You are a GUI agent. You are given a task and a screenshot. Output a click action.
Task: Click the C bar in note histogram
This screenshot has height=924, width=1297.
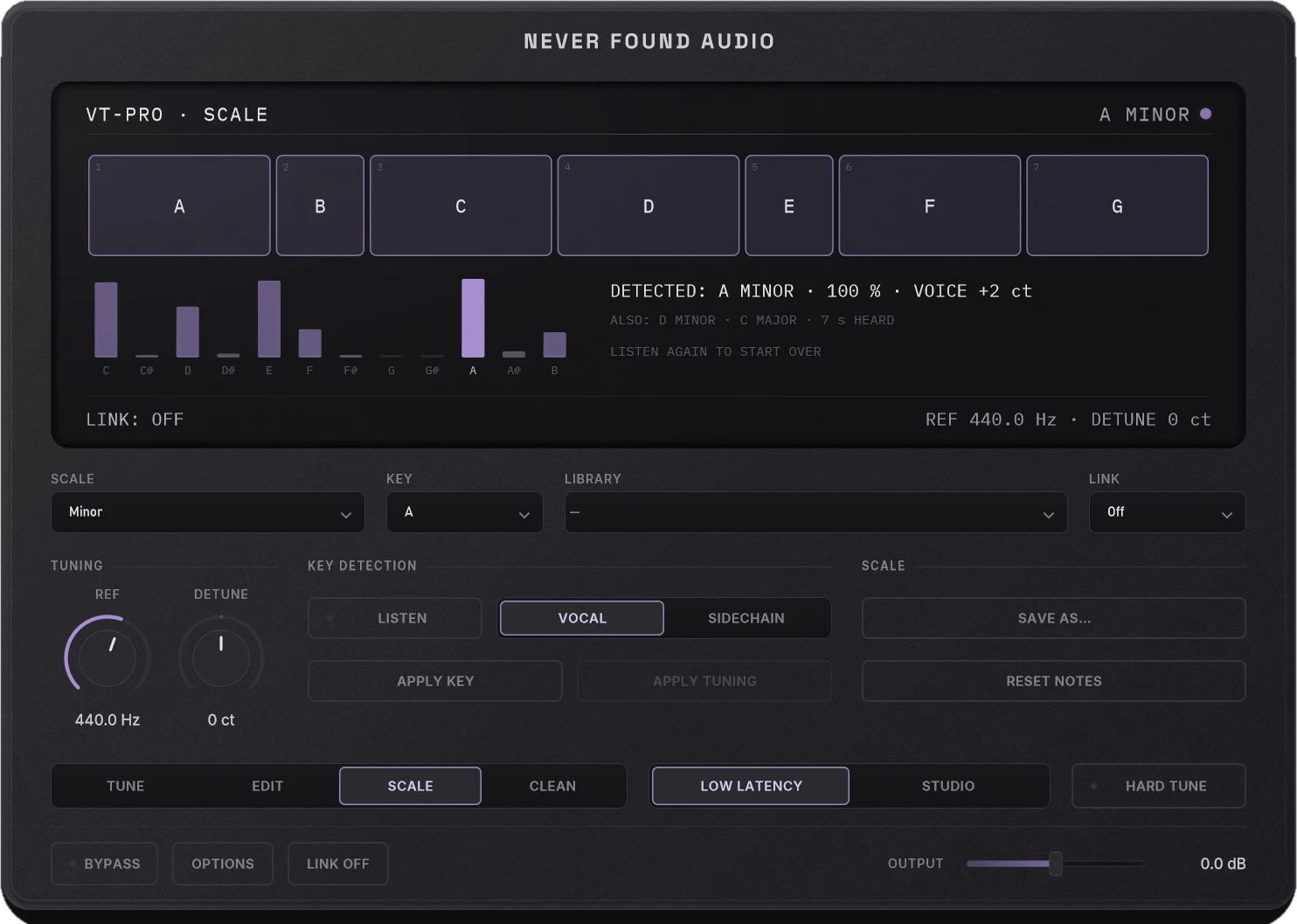(106, 320)
